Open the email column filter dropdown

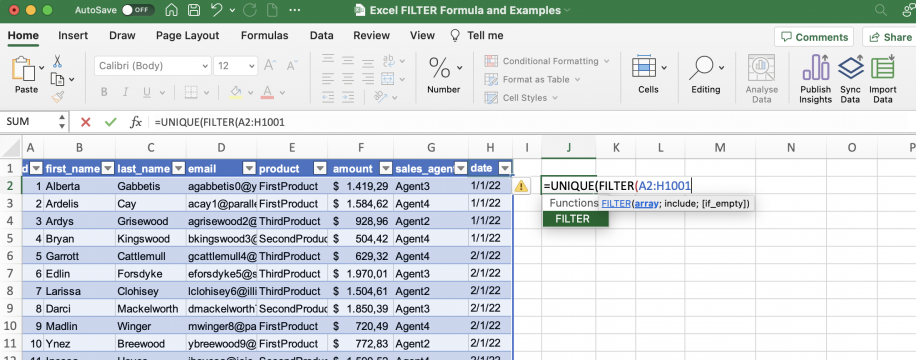[249, 169]
